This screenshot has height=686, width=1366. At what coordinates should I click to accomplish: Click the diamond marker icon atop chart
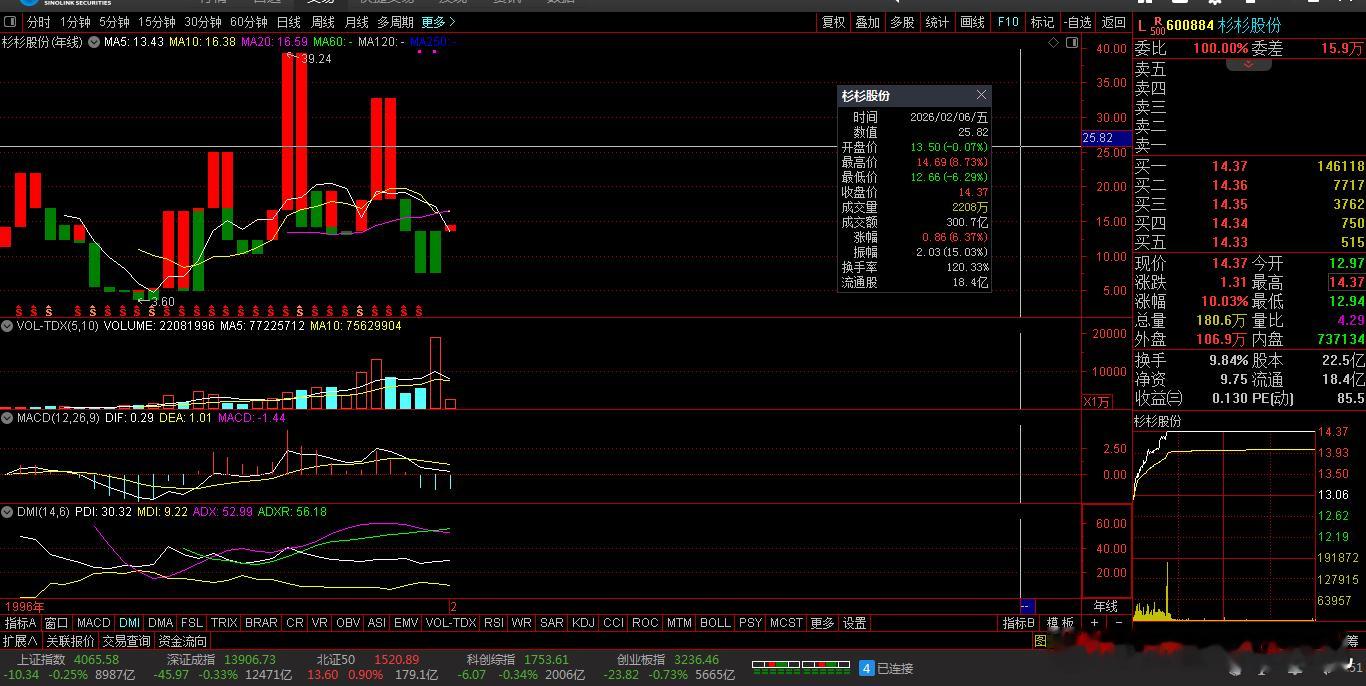pos(1053,43)
